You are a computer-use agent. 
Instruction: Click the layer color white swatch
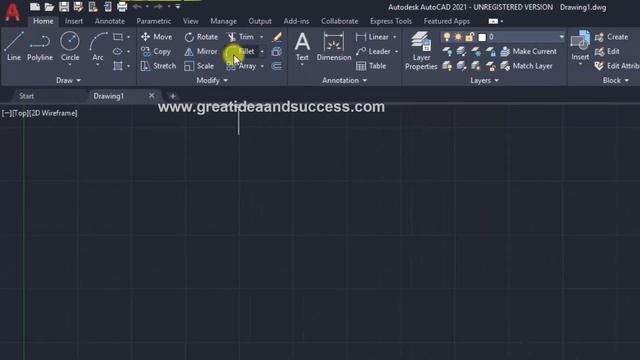(482, 37)
